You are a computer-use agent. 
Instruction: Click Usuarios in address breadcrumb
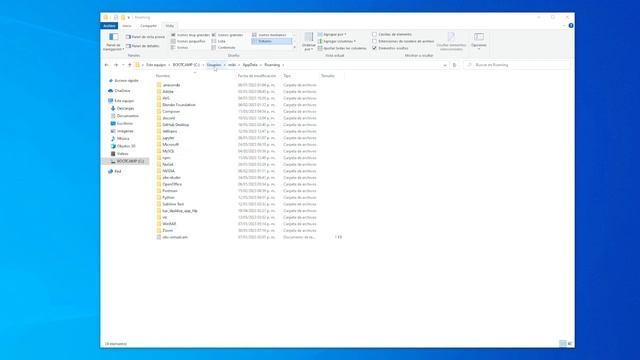[x=214, y=65]
